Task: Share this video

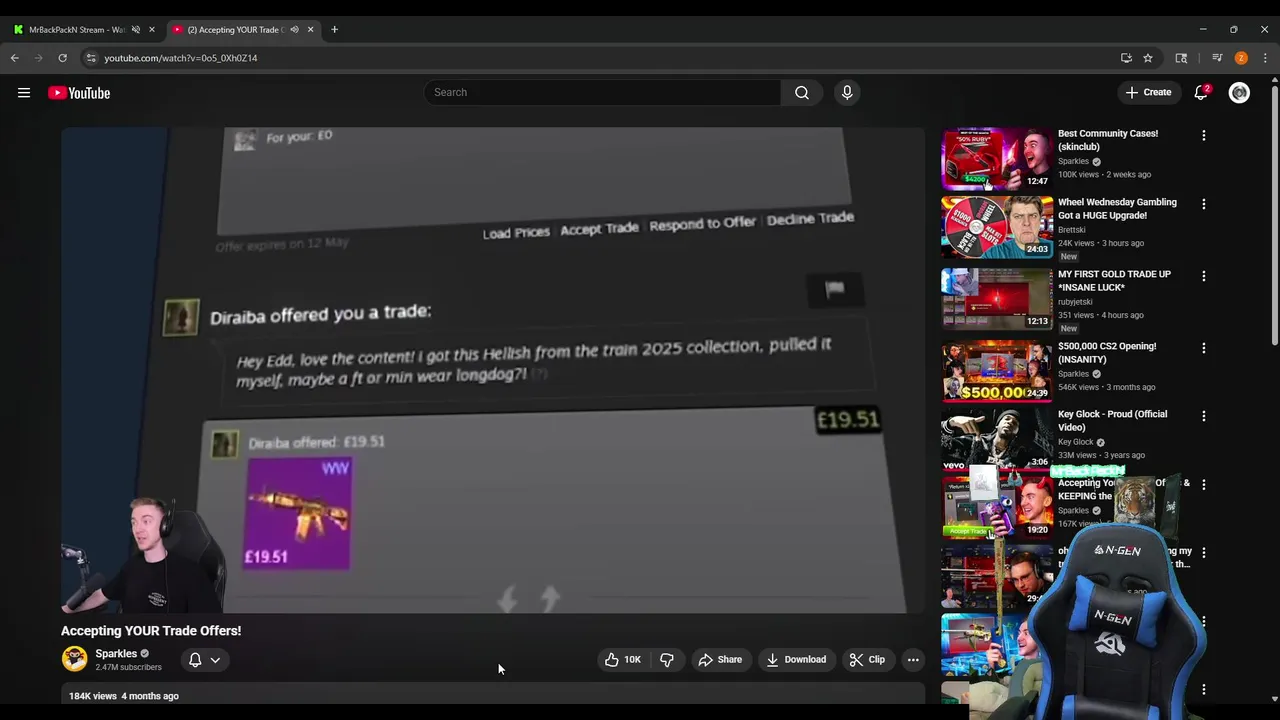Action: pos(720,659)
